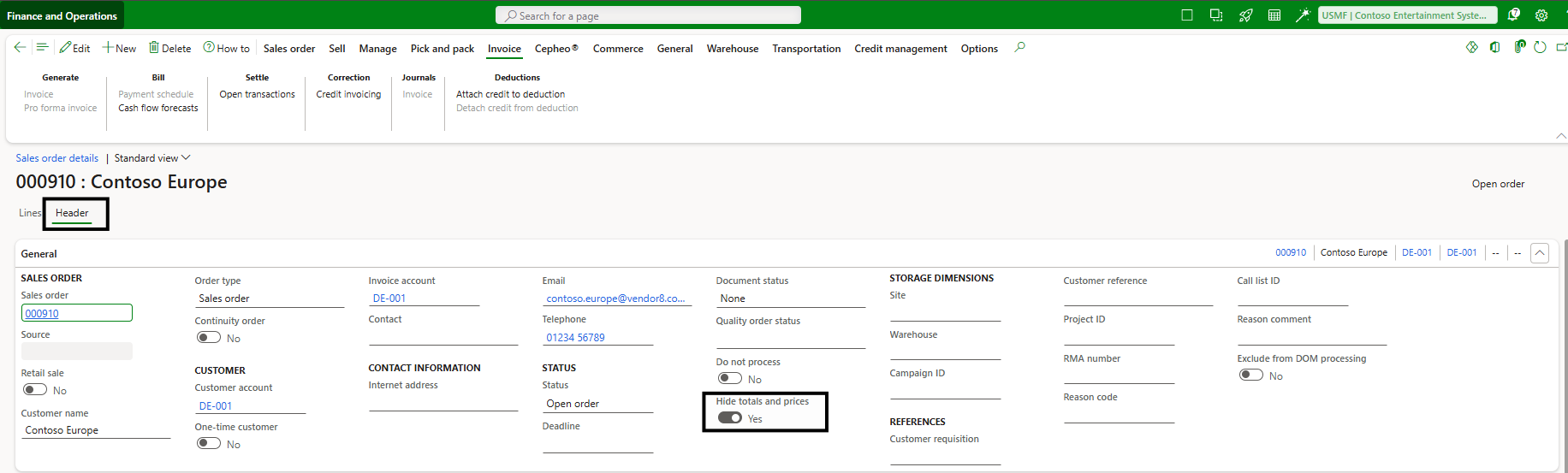Switch to the Header view
The image size is (1568, 473).
point(72,213)
